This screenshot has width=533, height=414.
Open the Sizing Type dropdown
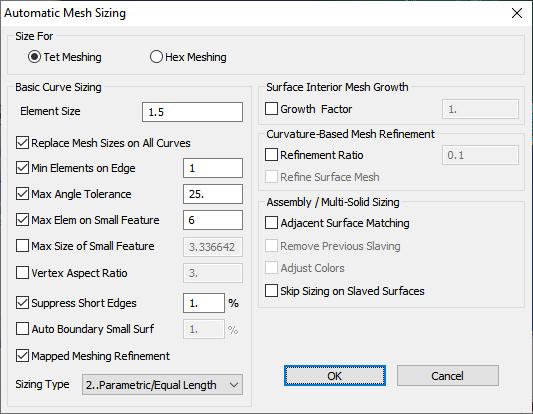pyautogui.click(x=162, y=385)
